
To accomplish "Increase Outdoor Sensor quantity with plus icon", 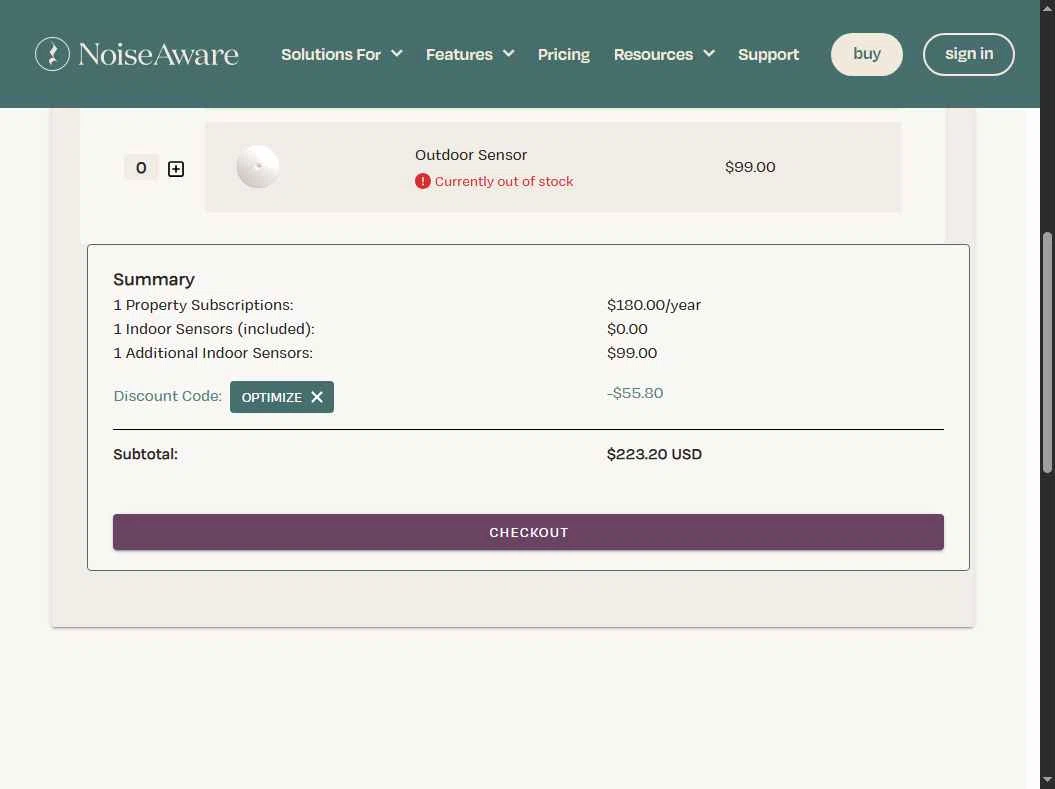I will point(176,169).
